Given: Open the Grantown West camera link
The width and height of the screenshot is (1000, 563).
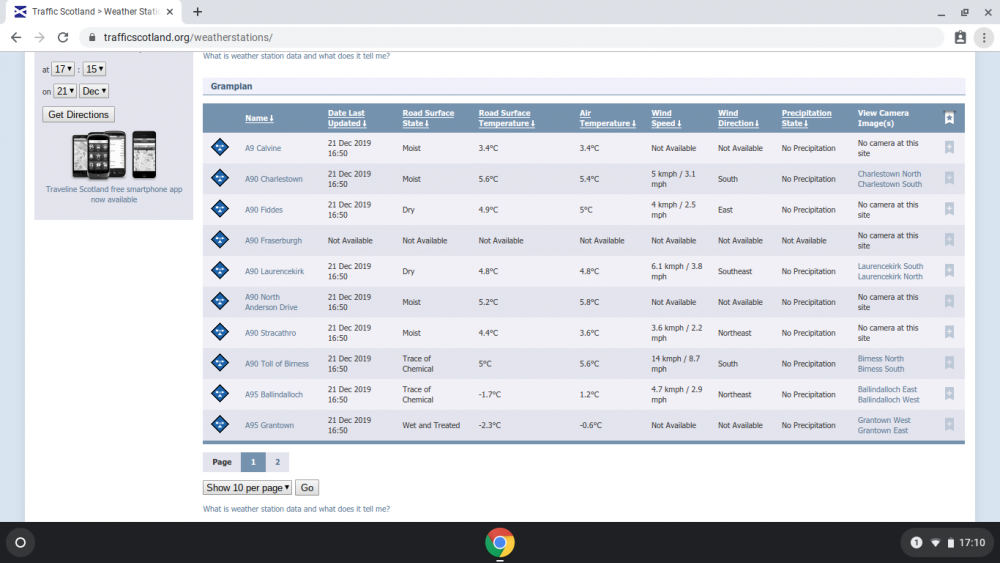Looking at the screenshot, I should coord(884,420).
